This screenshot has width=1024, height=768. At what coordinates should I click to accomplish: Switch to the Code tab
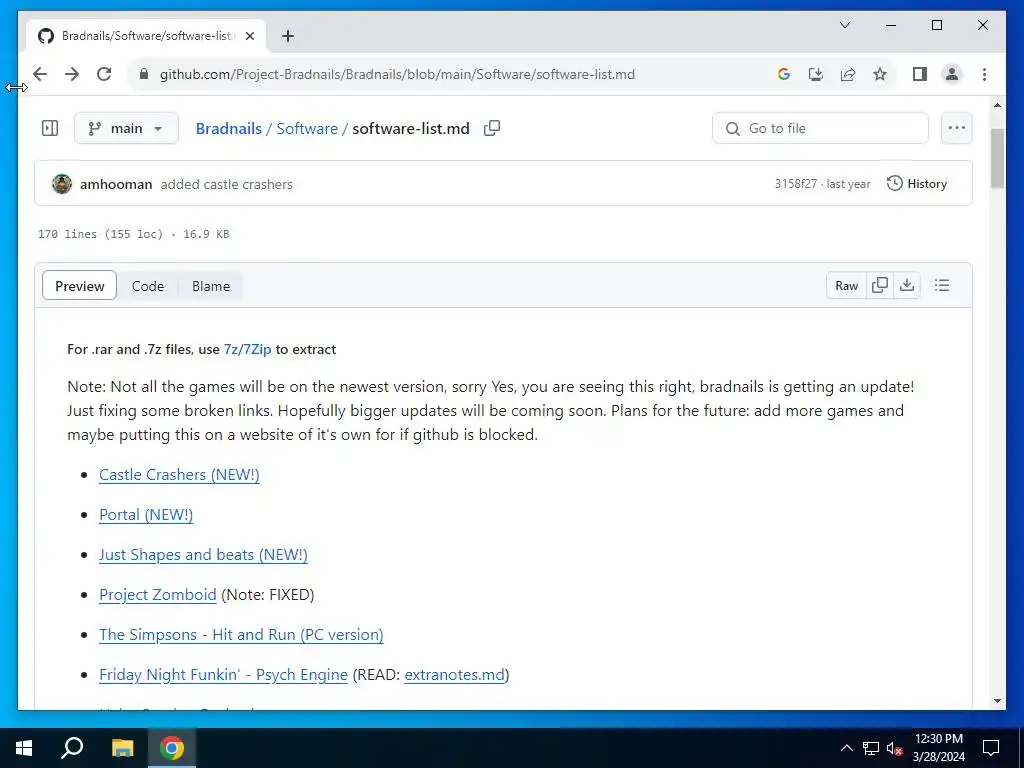(x=148, y=286)
